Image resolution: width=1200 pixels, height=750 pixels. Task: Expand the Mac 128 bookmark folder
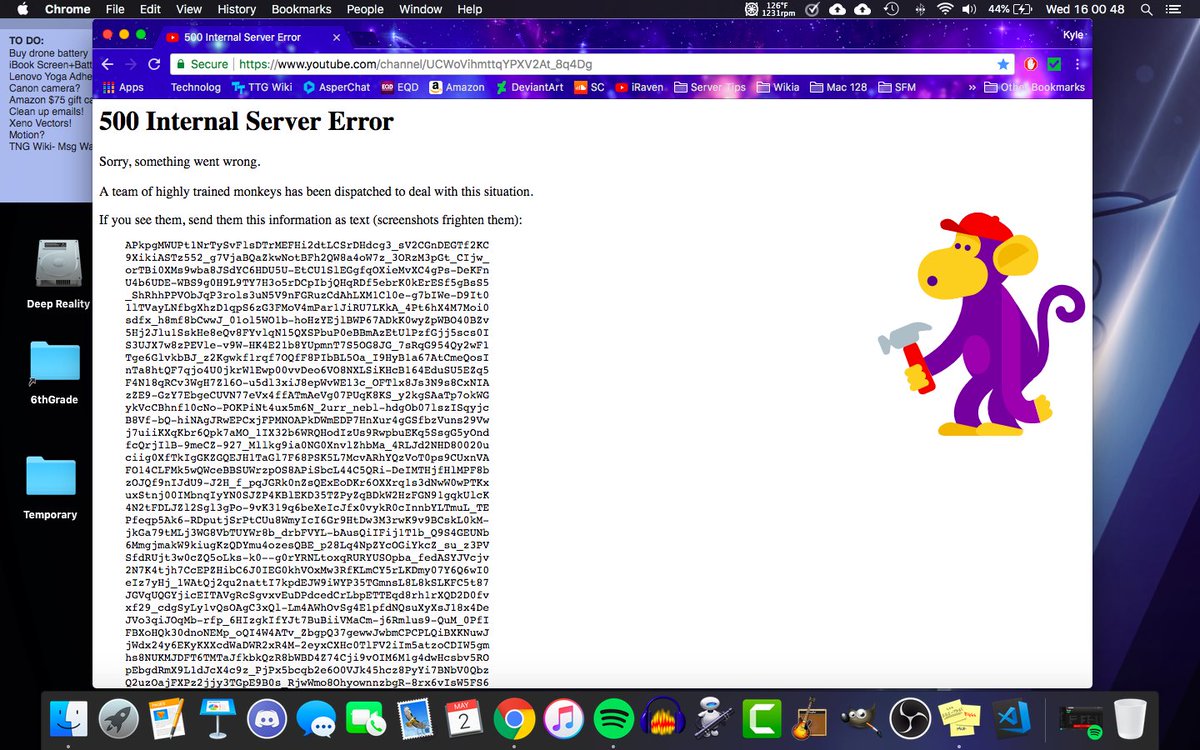click(838, 87)
